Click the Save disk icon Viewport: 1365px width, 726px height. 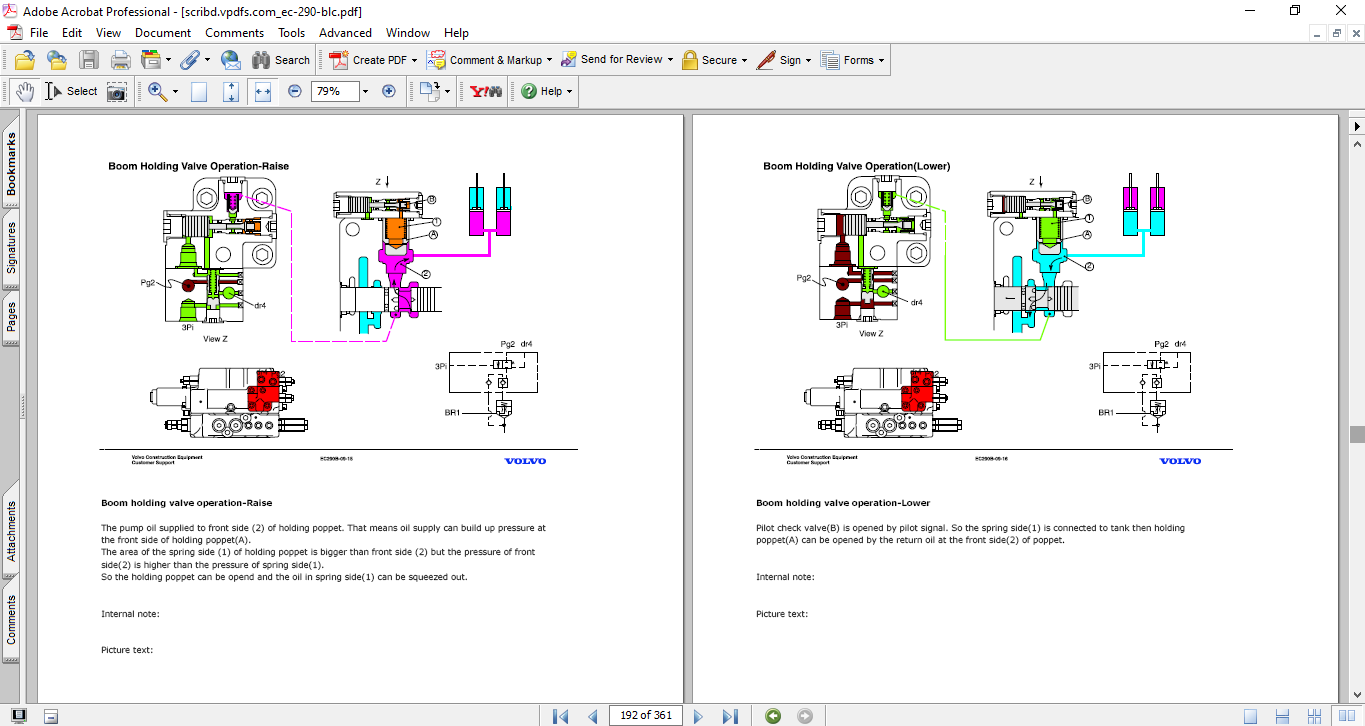[89, 60]
